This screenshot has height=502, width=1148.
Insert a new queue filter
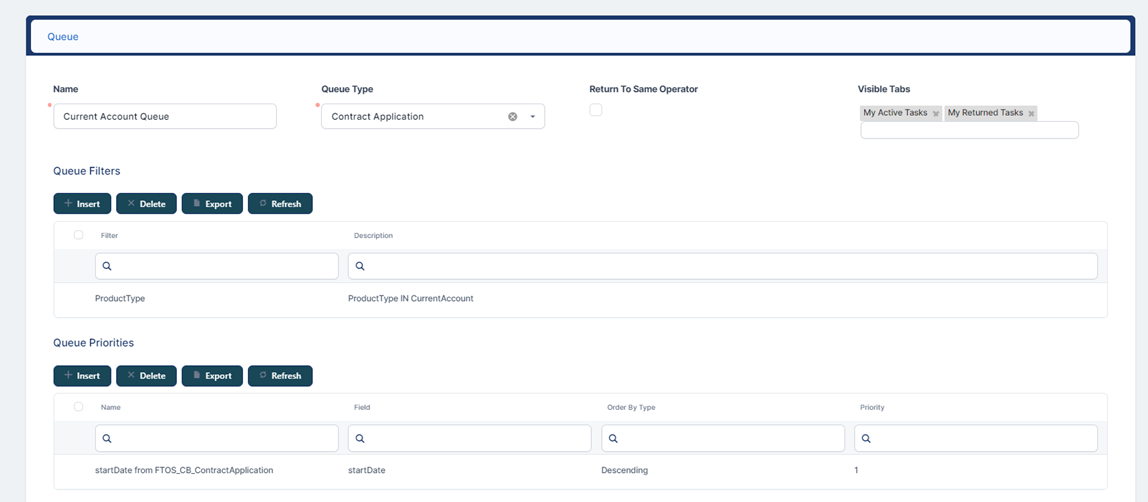point(82,204)
